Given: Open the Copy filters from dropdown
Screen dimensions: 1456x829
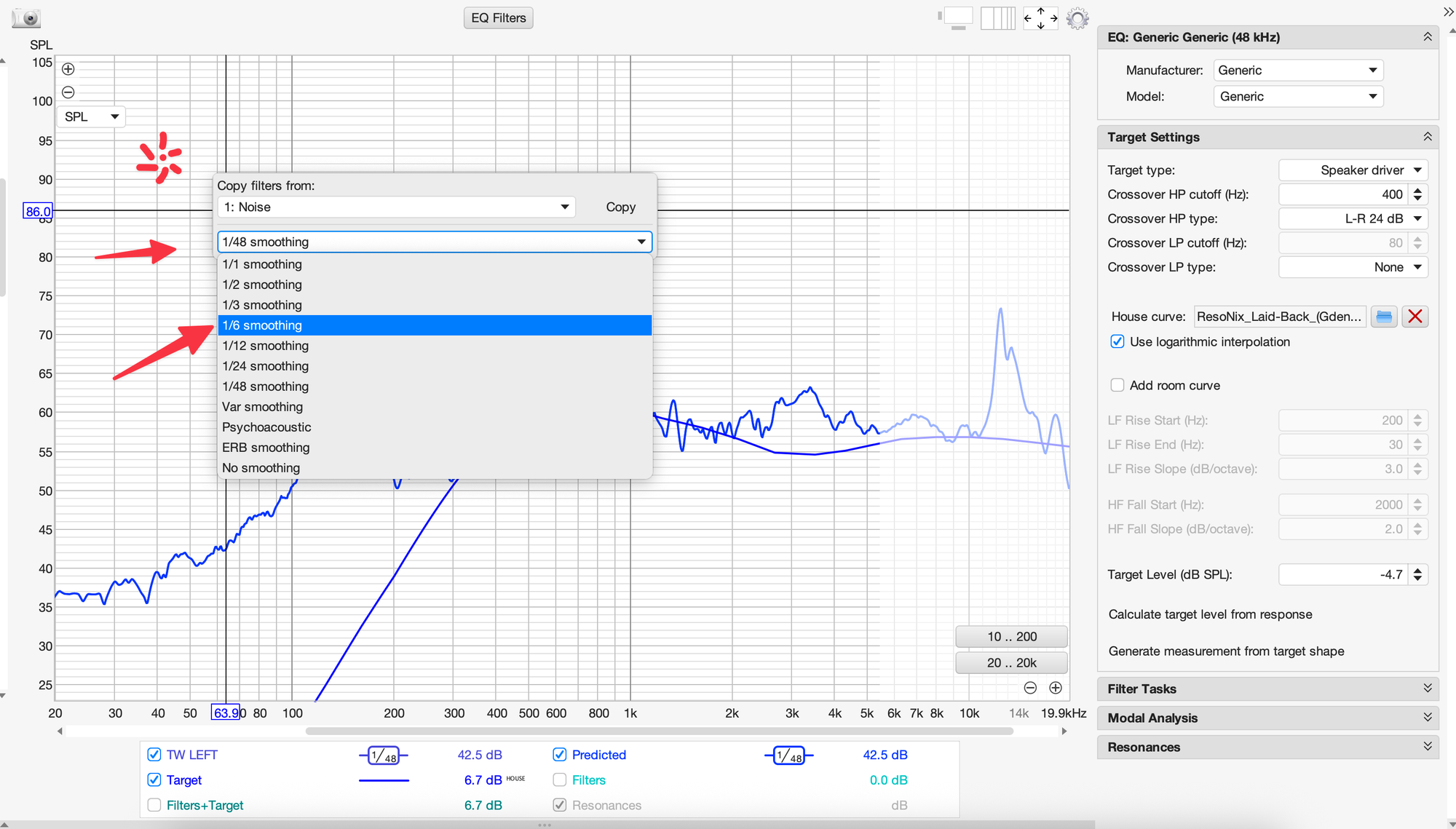Looking at the screenshot, I should (x=396, y=207).
